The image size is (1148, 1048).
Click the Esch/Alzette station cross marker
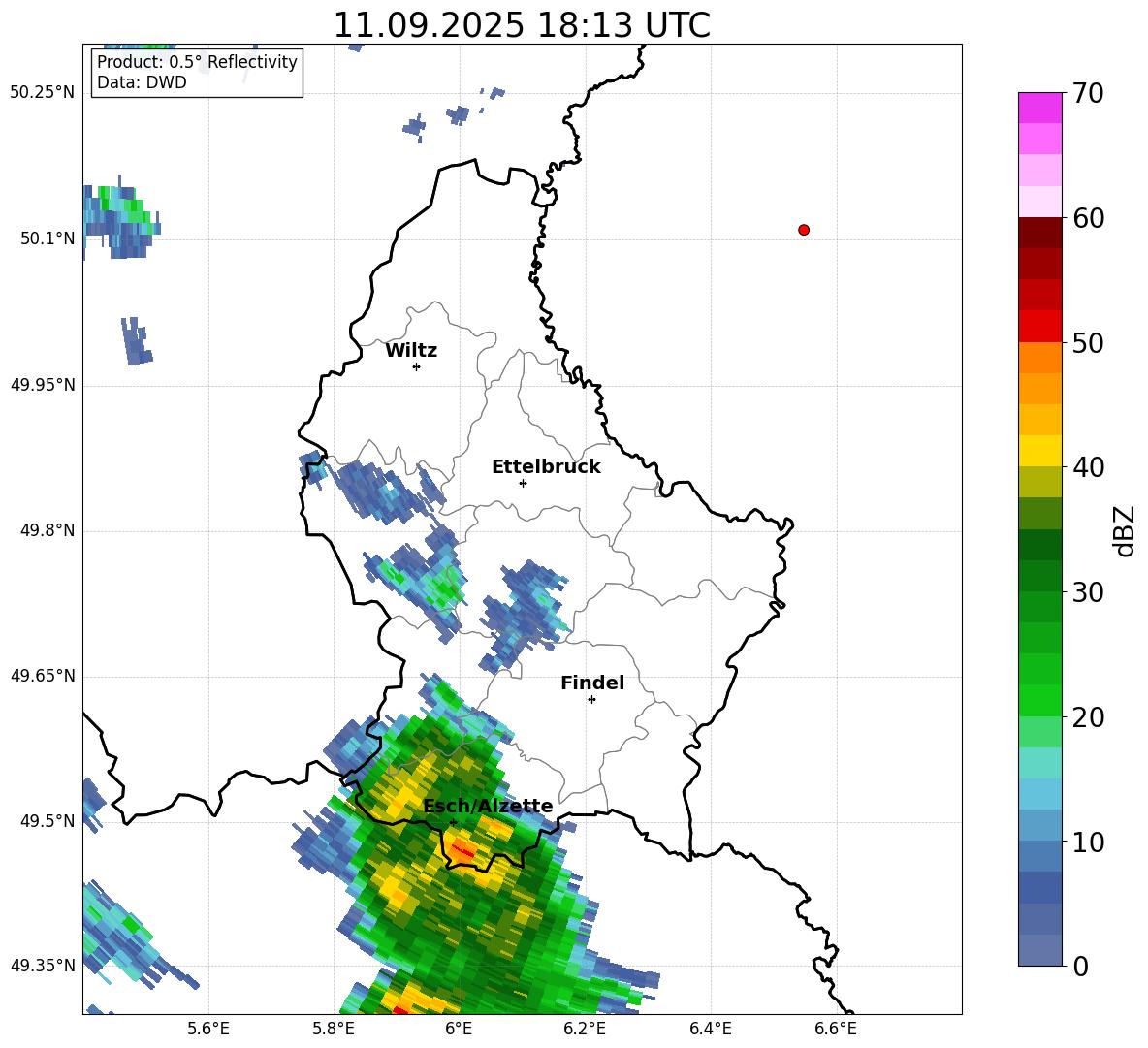[x=453, y=822]
